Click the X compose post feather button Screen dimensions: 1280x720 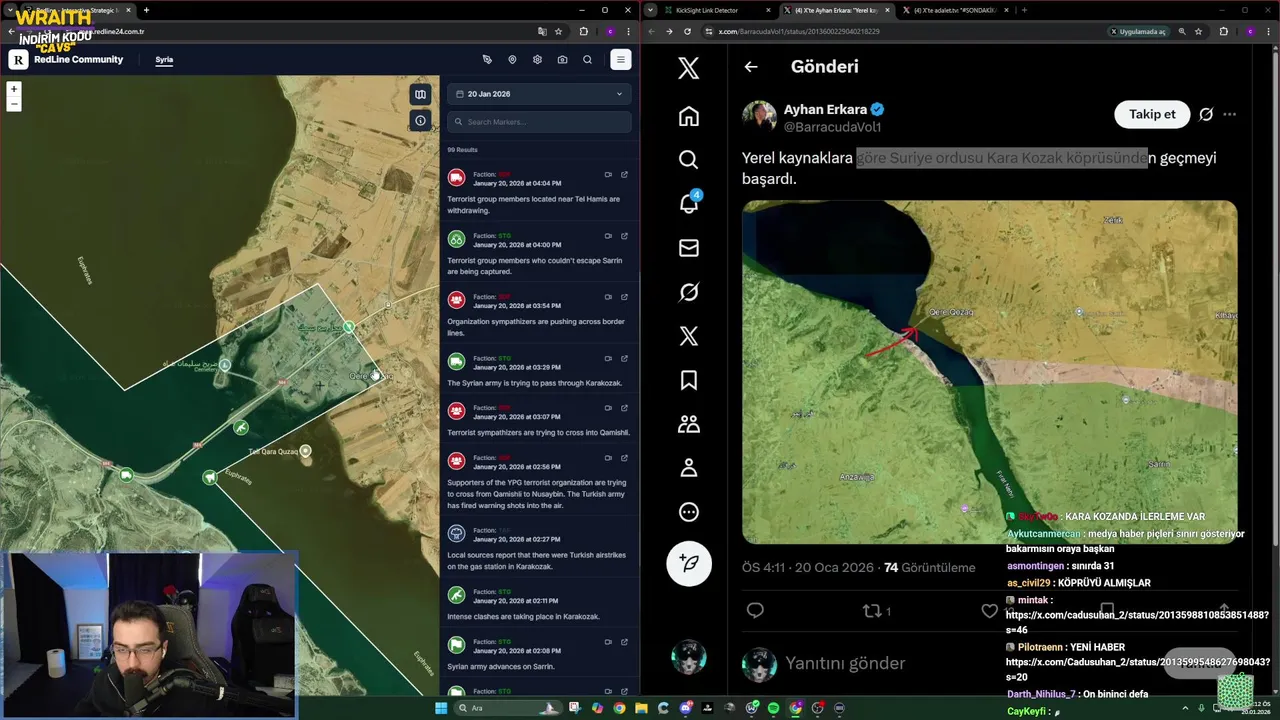click(689, 564)
